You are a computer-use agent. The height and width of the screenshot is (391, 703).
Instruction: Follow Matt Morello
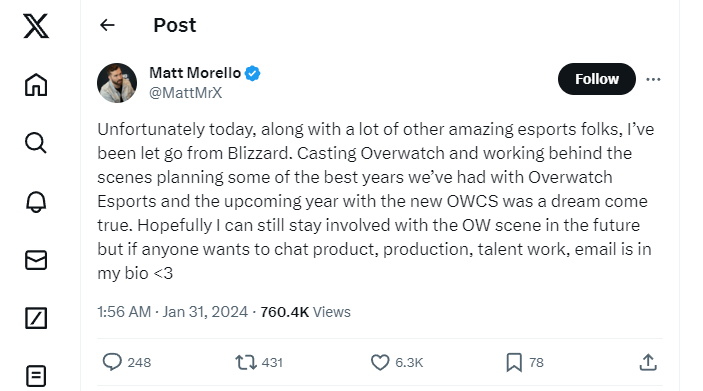click(x=597, y=79)
